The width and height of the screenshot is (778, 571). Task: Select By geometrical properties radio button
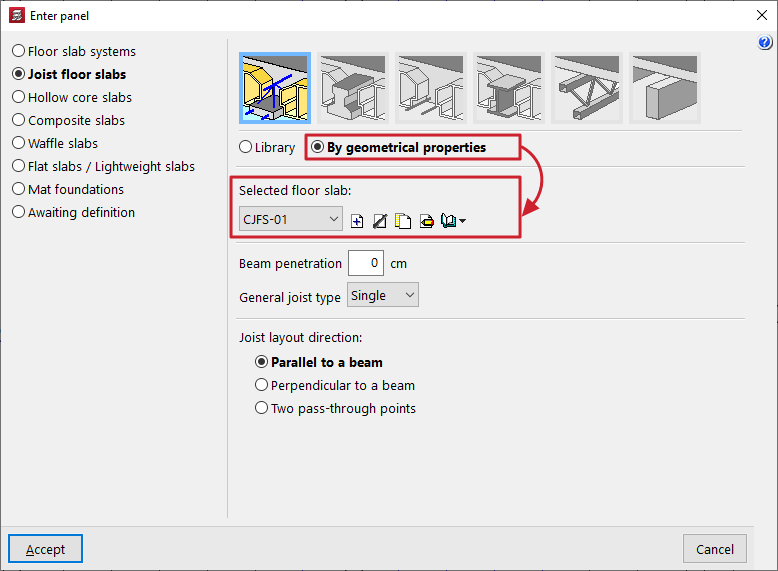(x=398, y=147)
